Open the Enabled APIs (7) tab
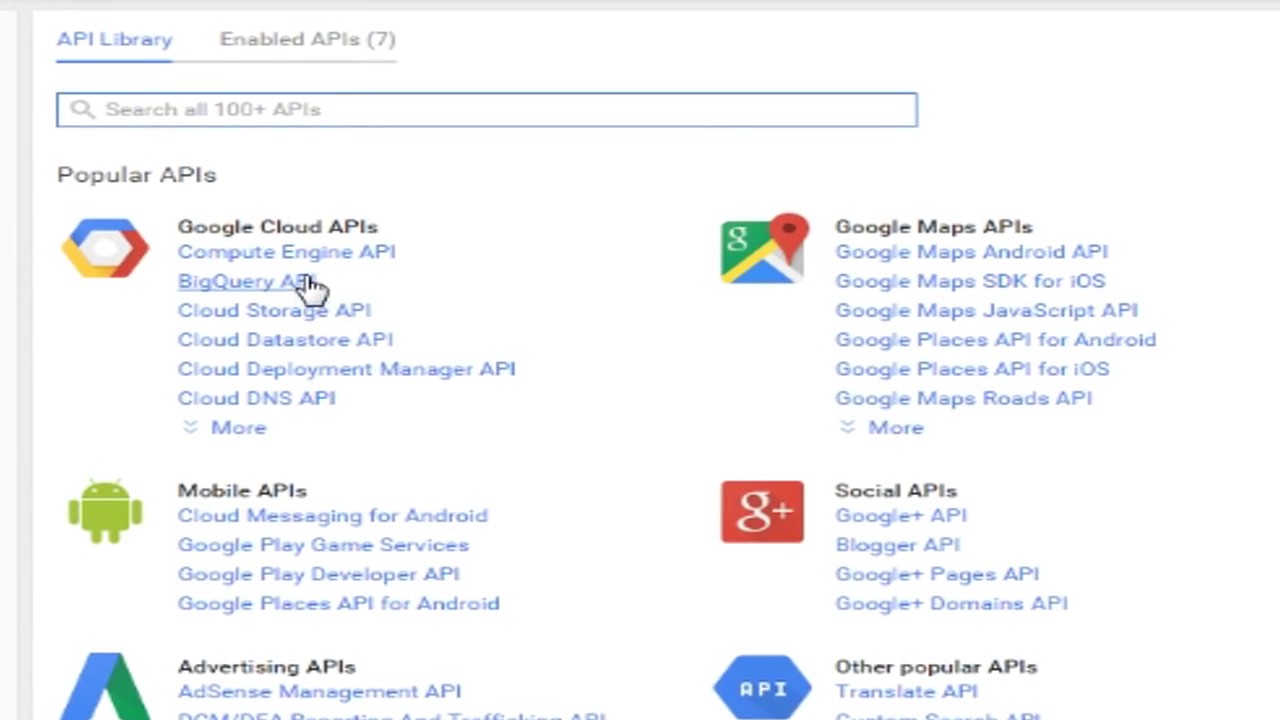This screenshot has height=720, width=1280. tap(308, 39)
